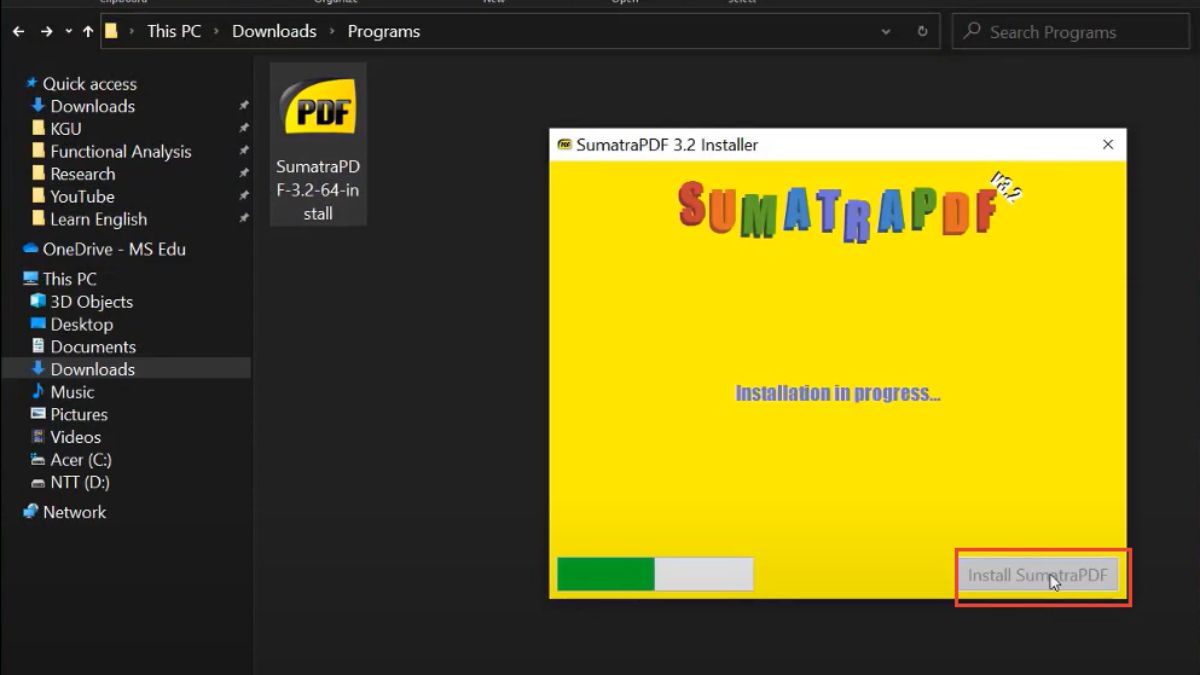Image resolution: width=1200 pixels, height=675 pixels.
Task: Open the 3D Objects cube icon
Action: click(38, 301)
